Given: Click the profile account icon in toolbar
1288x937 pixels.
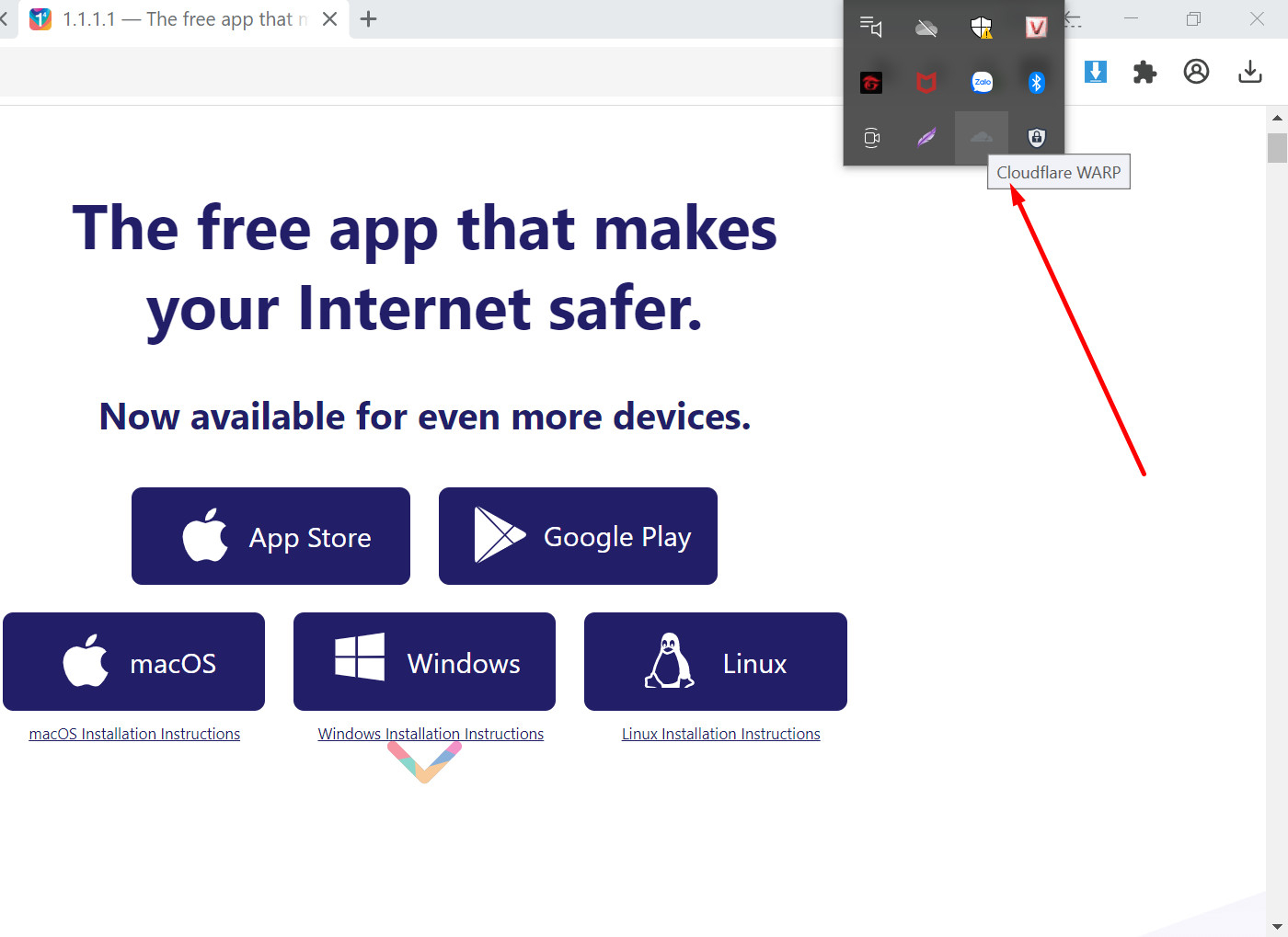Looking at the screenshot, I should coord(1196,72).
